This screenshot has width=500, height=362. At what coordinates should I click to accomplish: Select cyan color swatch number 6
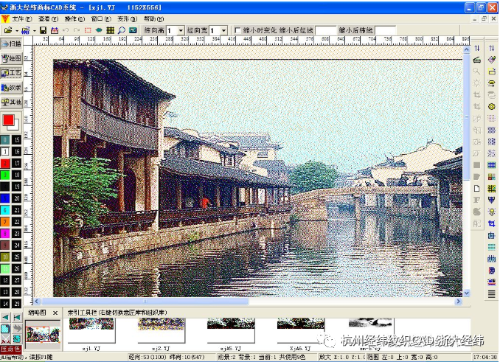pos(5,210)
